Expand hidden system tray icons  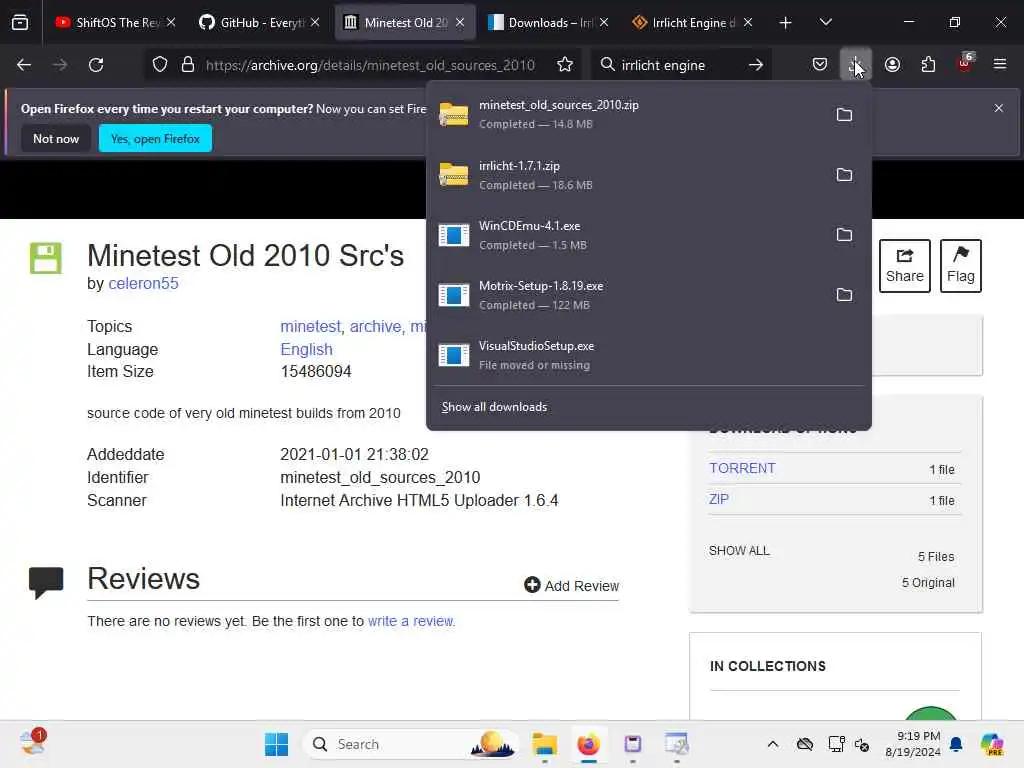[773, 744]
